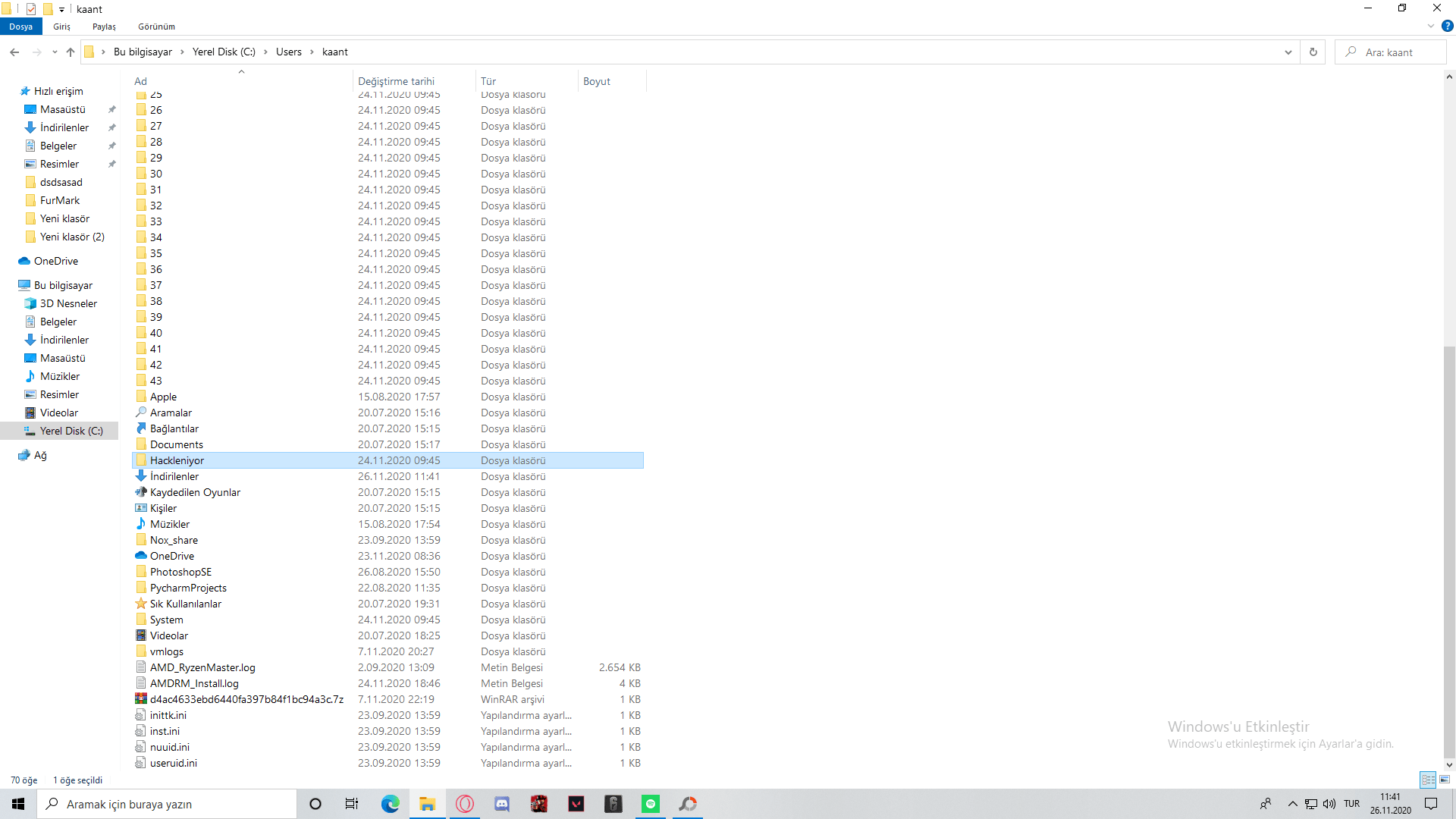
Task: Sort by Değiştirme tarihi column header
Action: pos(396,81)
